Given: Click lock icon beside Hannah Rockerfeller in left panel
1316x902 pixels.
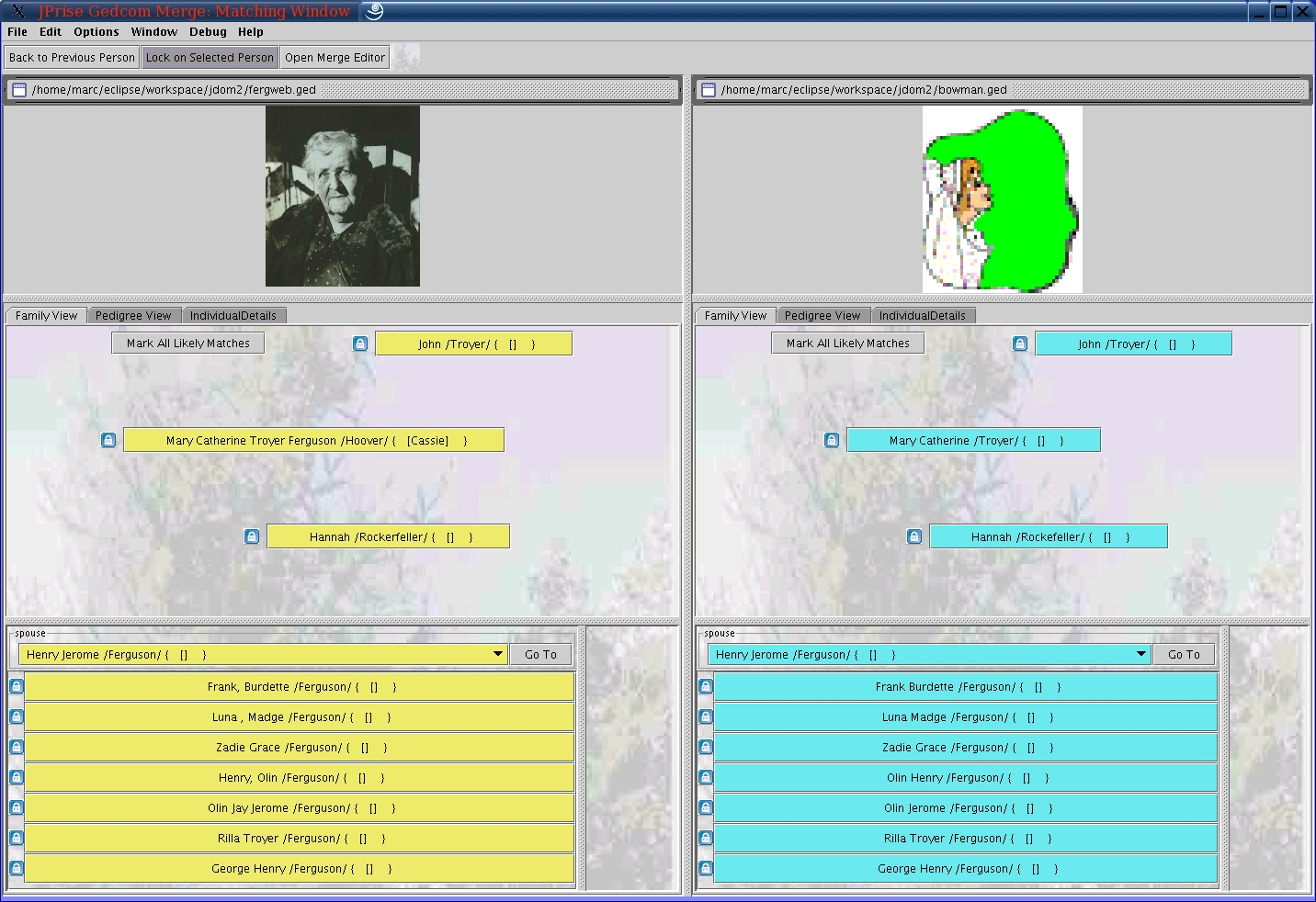Looking at the screenshot, I should tap(252, 536).
